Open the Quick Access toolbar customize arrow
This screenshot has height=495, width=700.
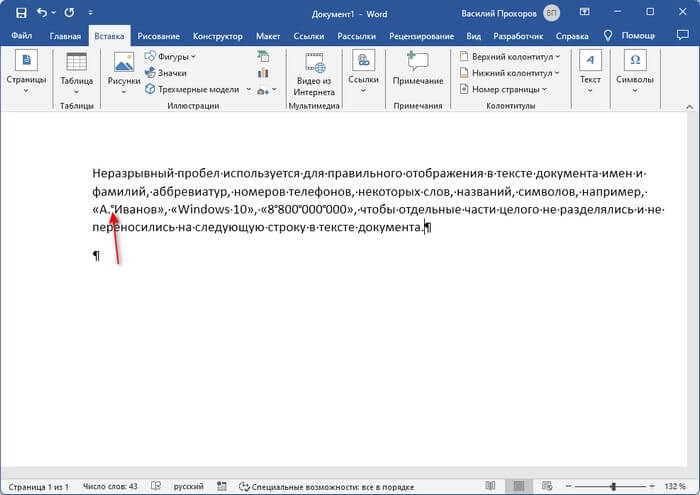point(91,13)
